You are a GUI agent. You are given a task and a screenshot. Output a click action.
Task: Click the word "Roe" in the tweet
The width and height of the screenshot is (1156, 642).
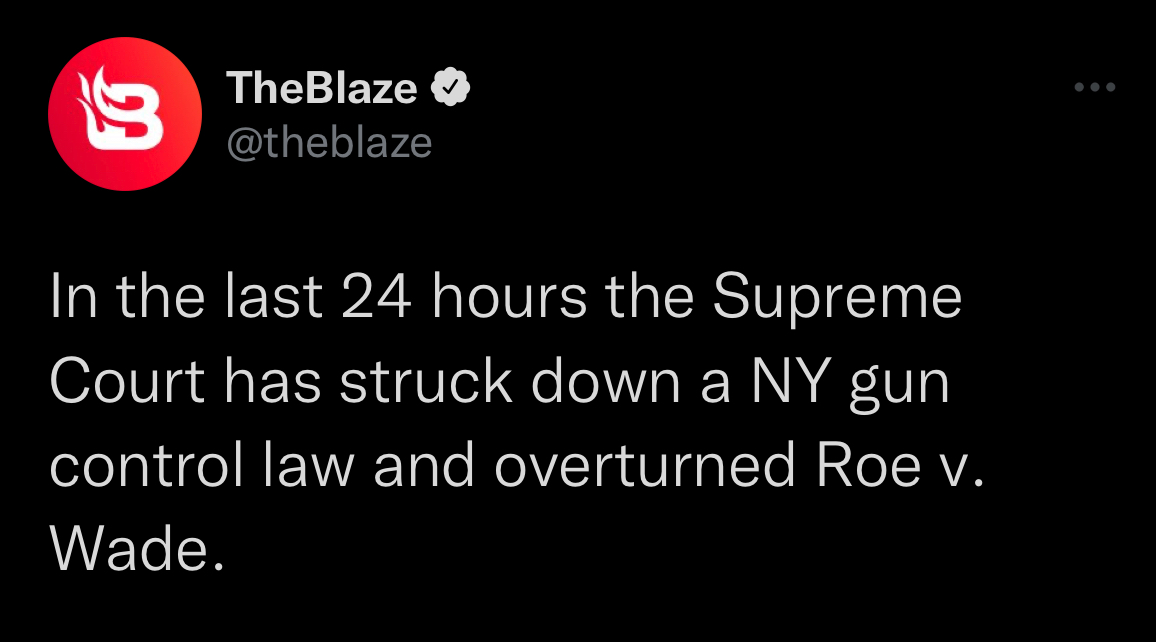pos(868,465)
